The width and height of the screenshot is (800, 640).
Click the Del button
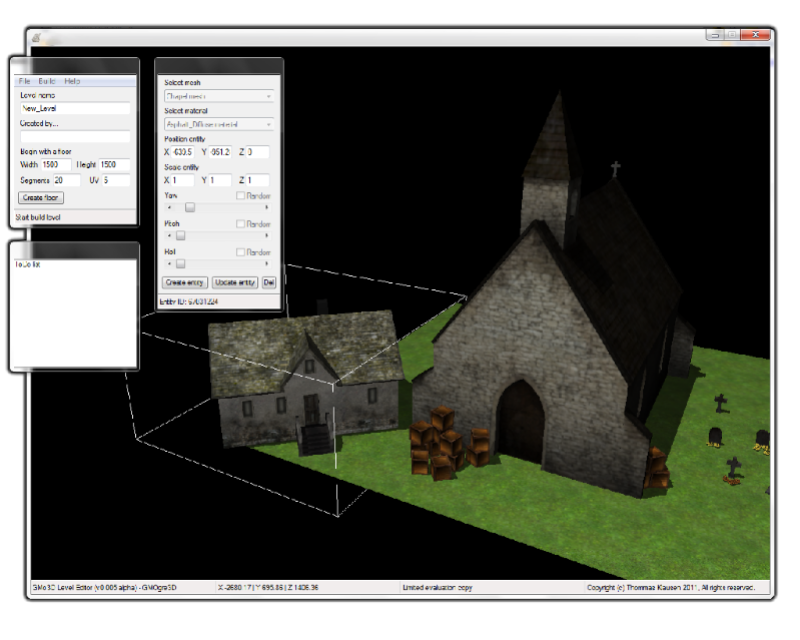point(268,283)
